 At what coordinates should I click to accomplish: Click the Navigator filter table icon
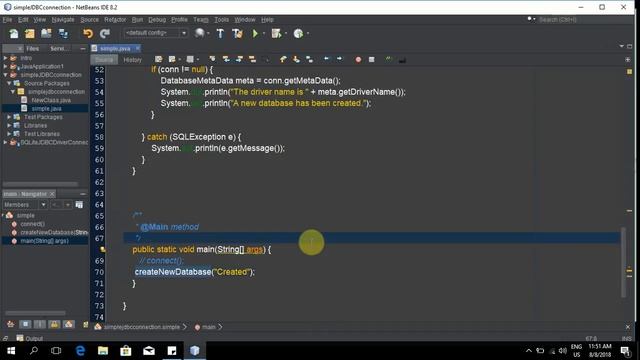[x=79, y=204]
